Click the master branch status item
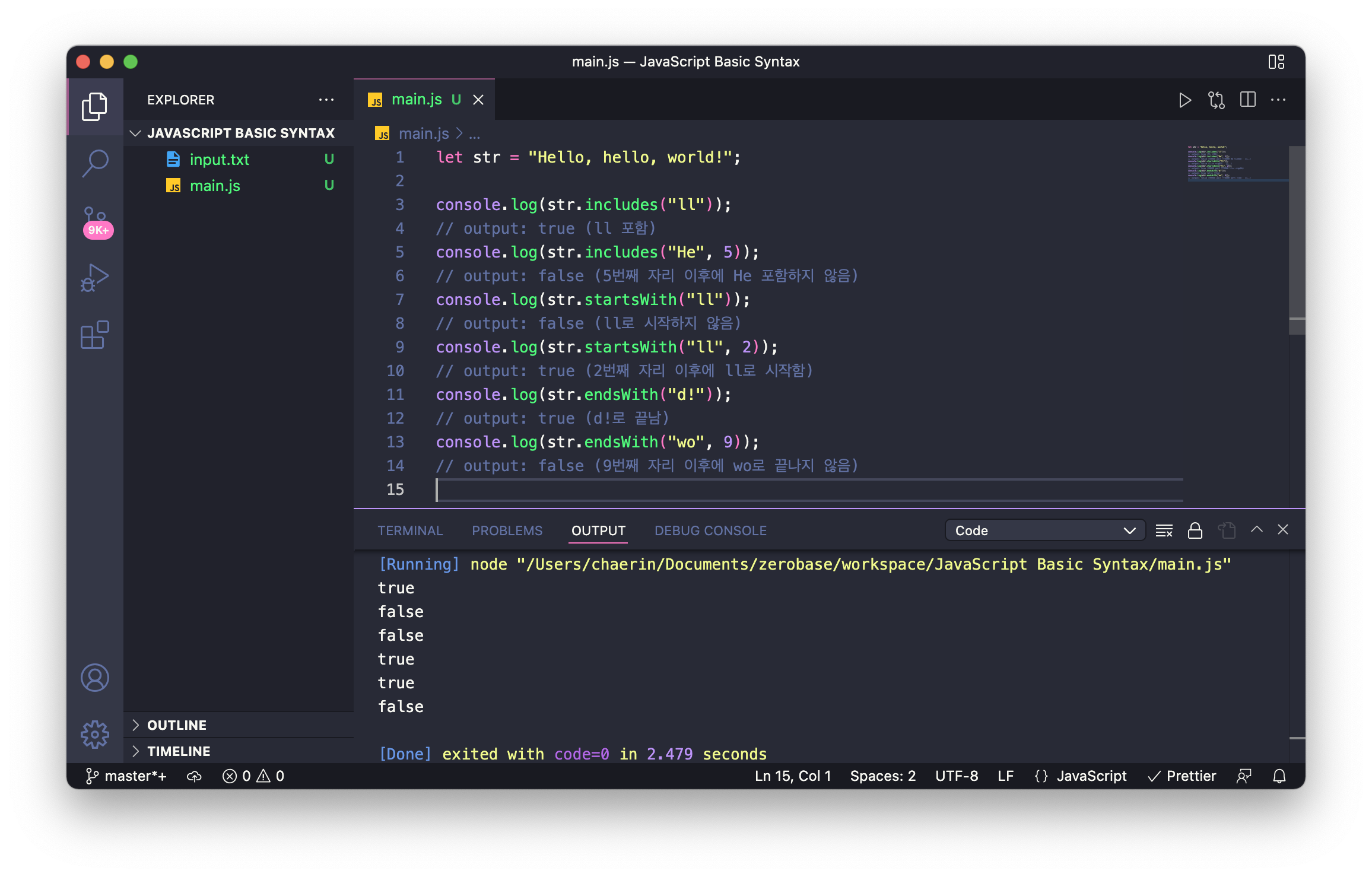The height and width of the screenshot is (877, 1372). click(126, 776)
